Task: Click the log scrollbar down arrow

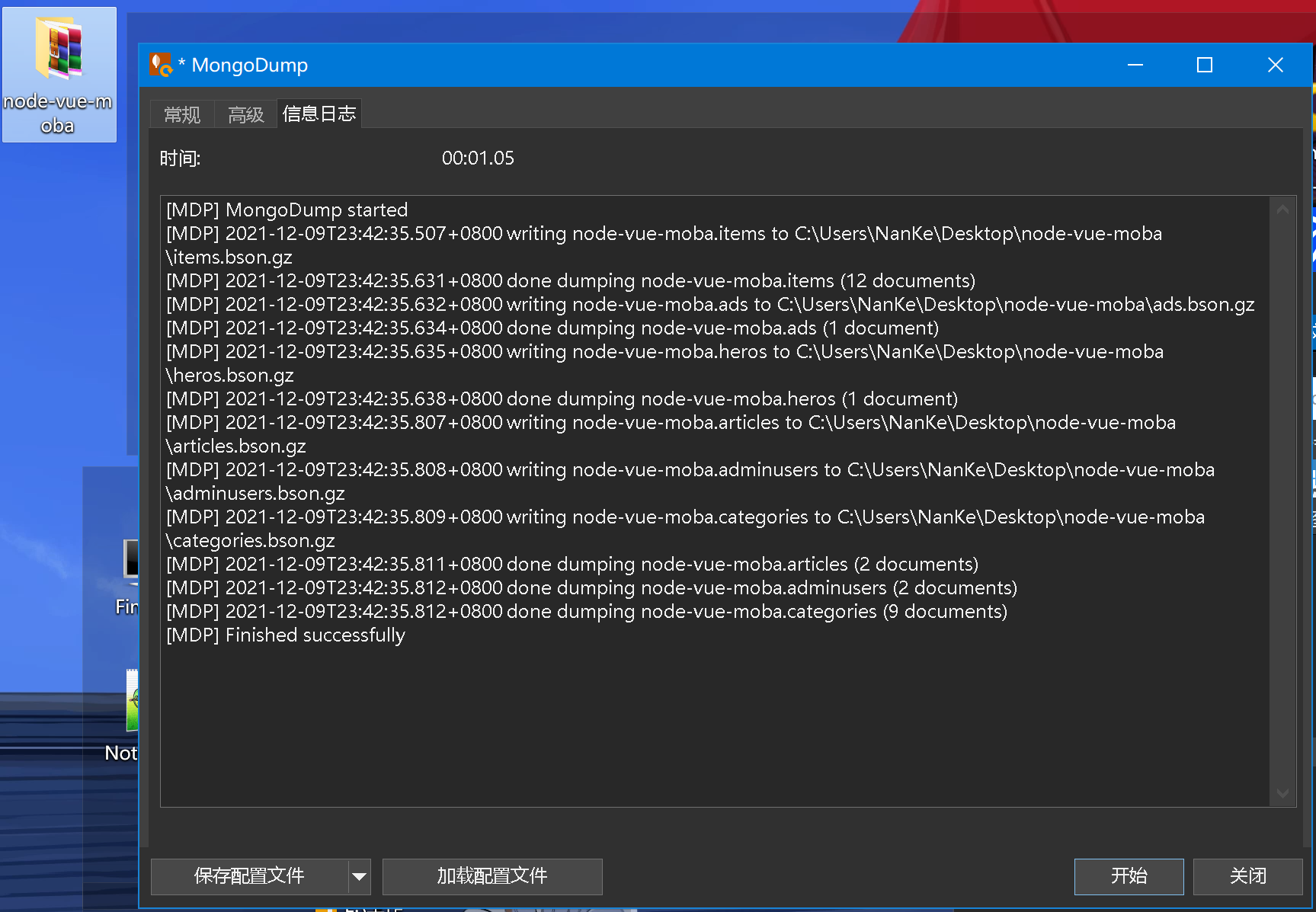Action: [1282, 794]
